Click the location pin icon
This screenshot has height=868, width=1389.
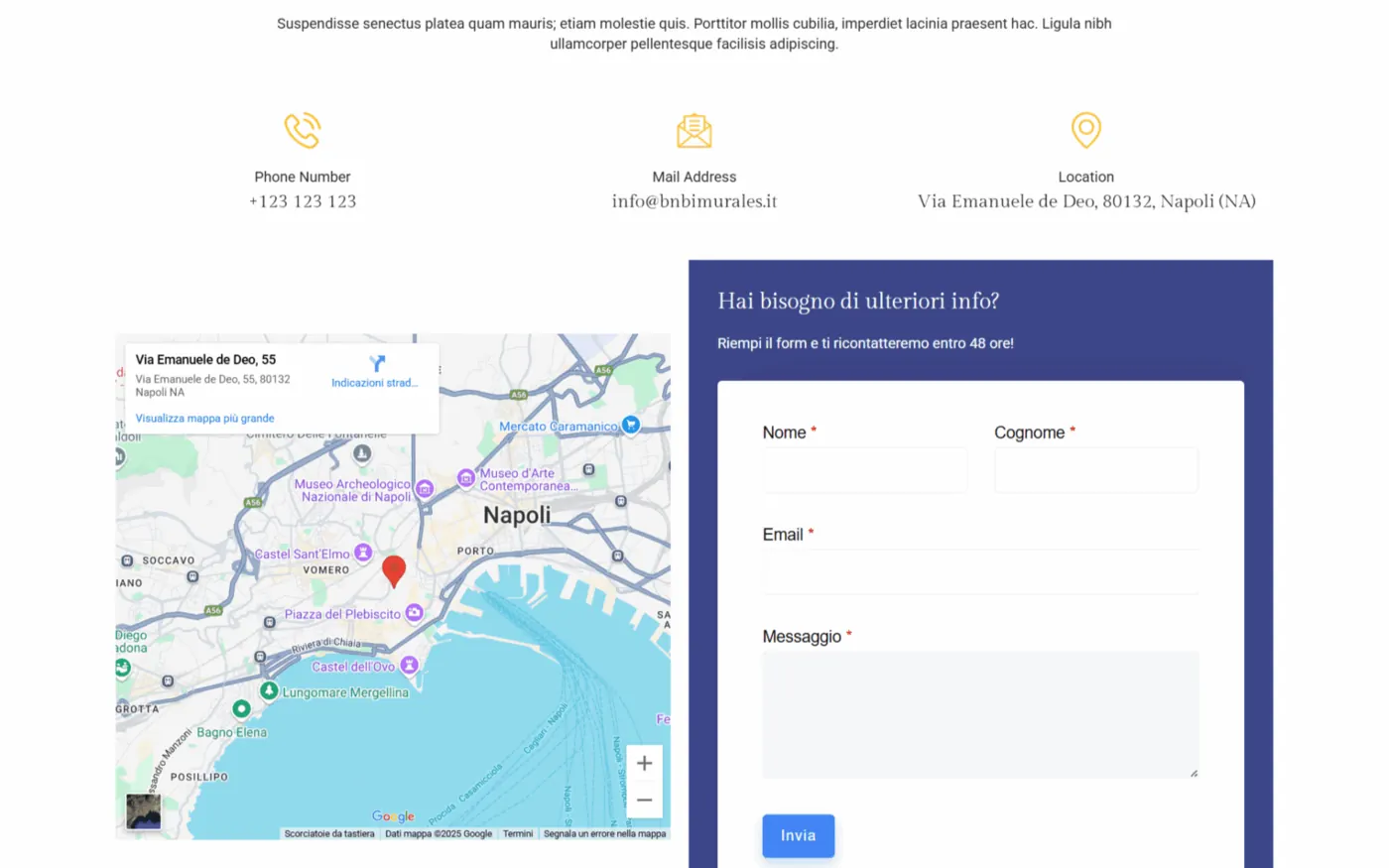[1086, 130]
